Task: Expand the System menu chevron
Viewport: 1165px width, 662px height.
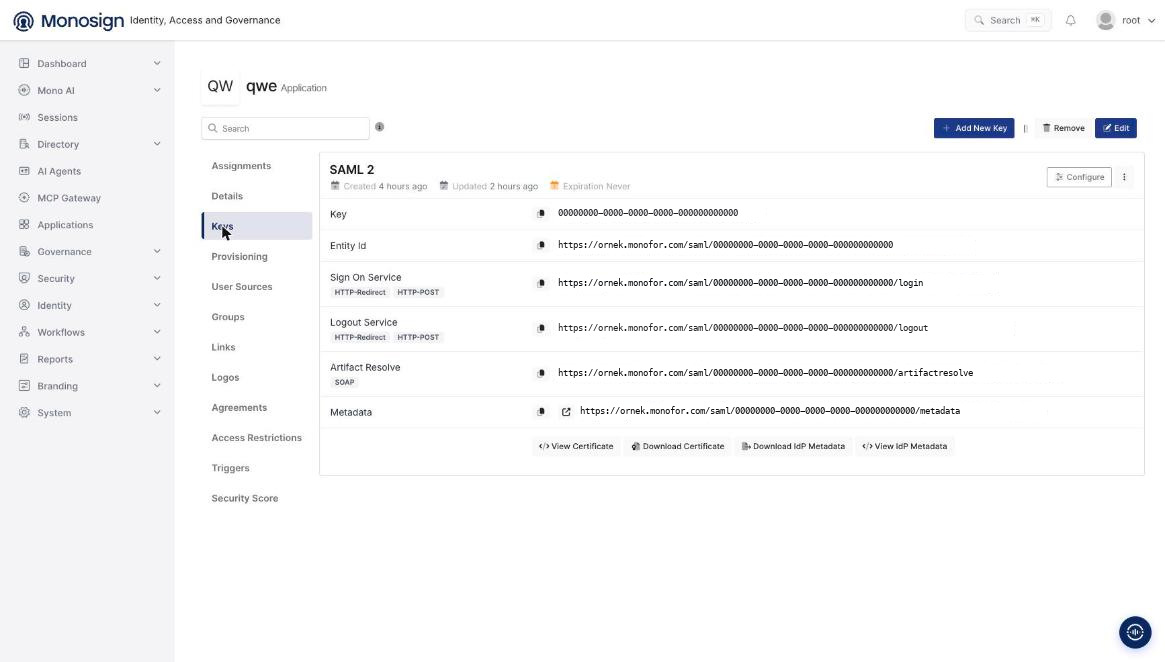Action: click(x=157, y=413)
